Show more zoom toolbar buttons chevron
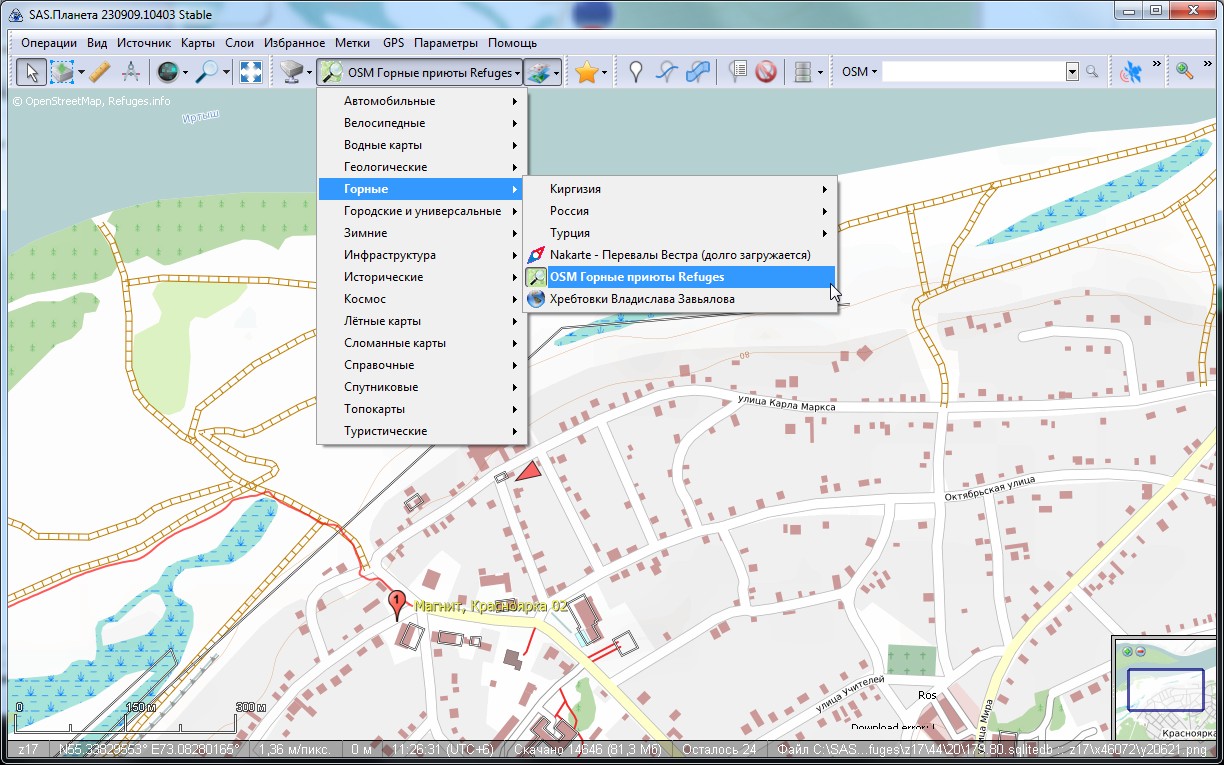1224x765 pixels. (x=1208, y=65)
